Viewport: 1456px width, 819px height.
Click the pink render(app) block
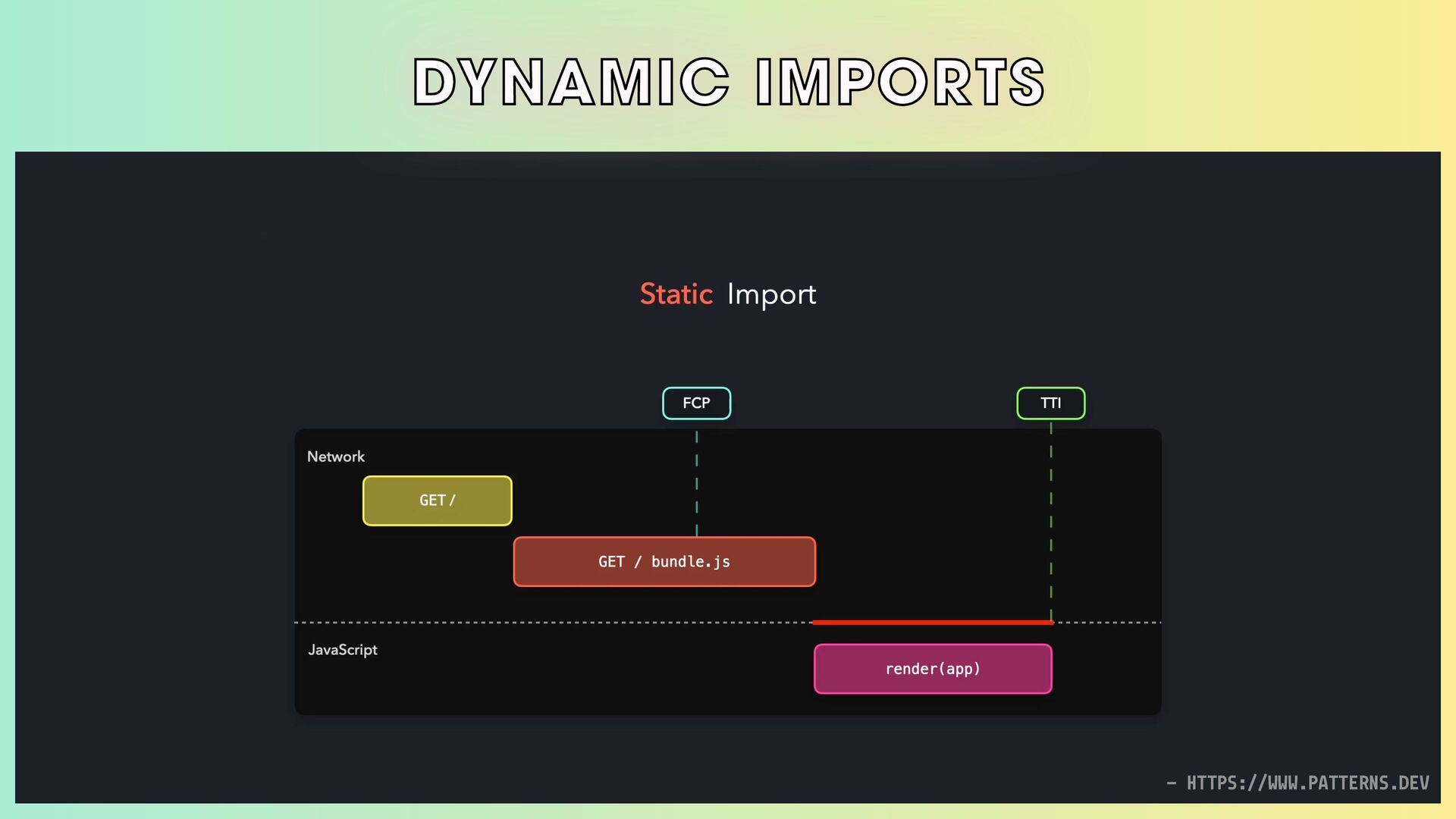pos(933,669)
